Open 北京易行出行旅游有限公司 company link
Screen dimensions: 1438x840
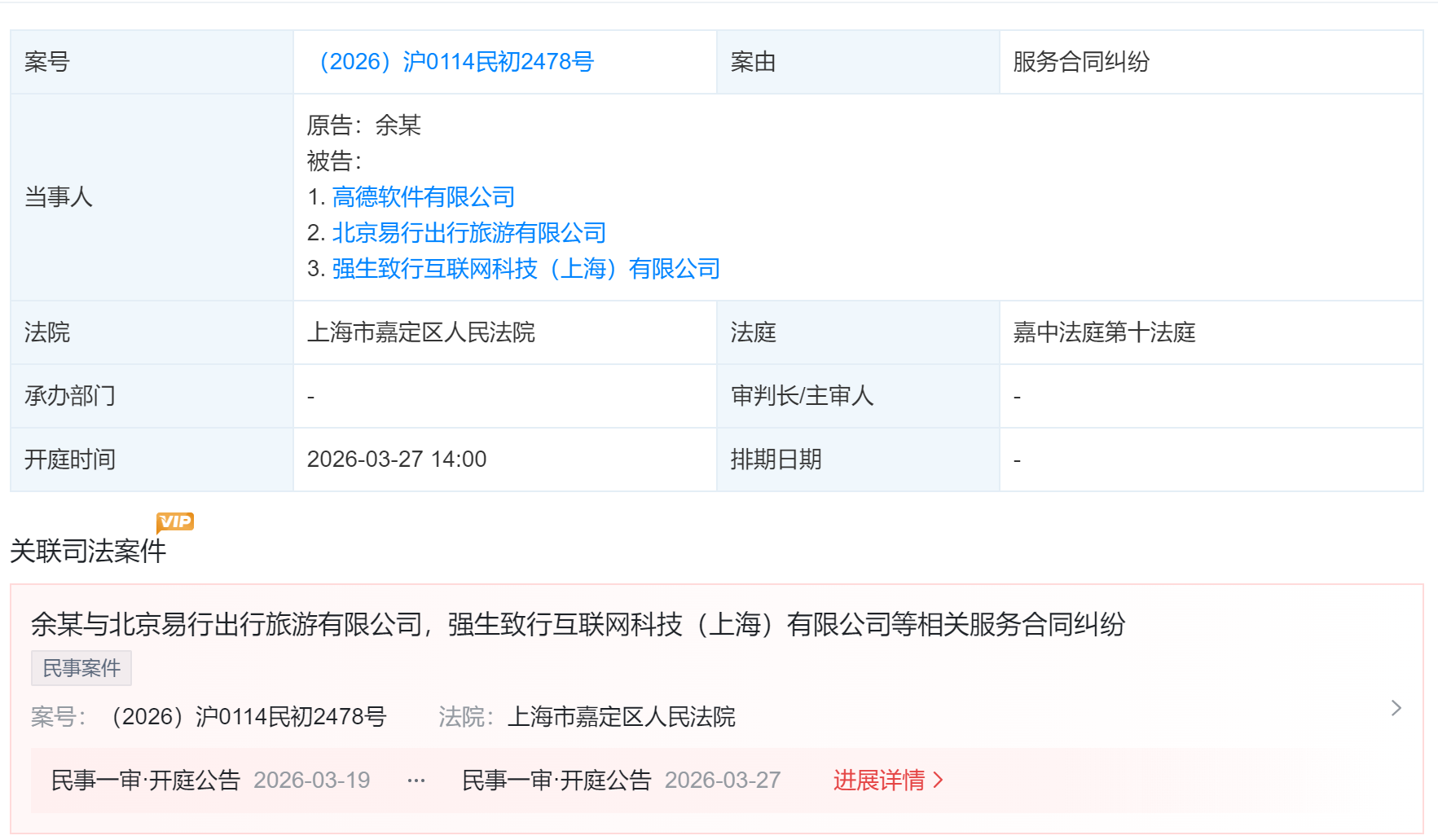pyautogui.click(x=469, y=233)
